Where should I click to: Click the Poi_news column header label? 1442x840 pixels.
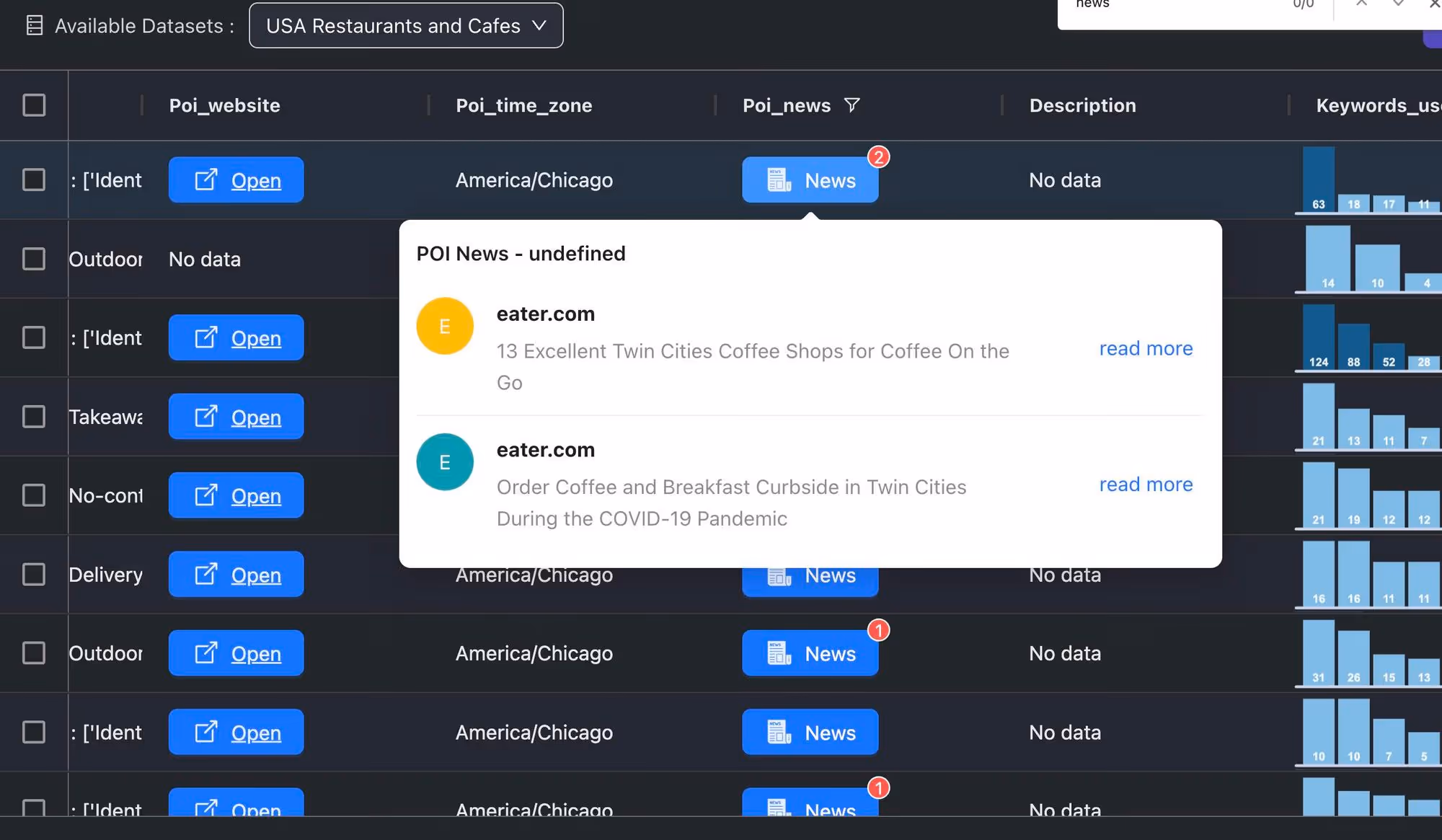[x=787, y=105]
